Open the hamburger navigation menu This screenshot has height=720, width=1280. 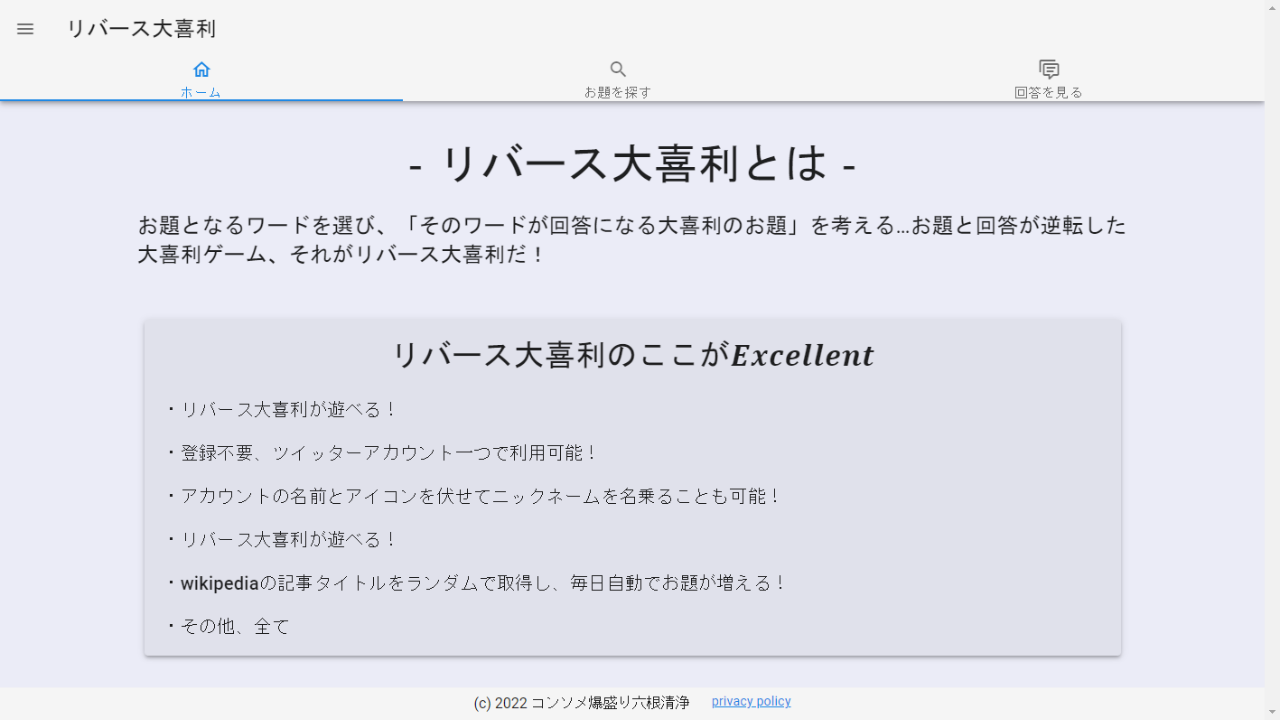26,29
